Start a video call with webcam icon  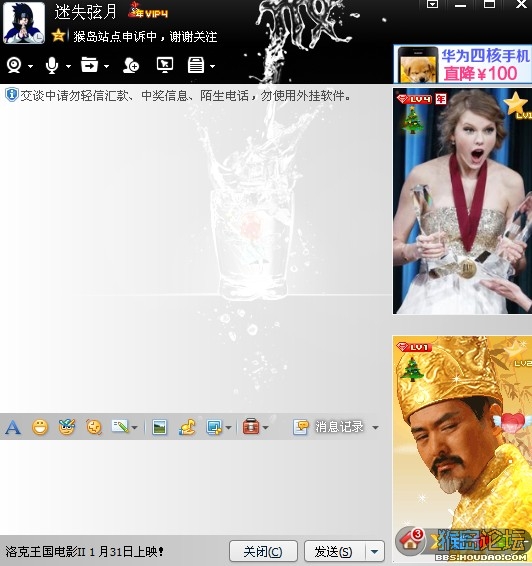14,66
